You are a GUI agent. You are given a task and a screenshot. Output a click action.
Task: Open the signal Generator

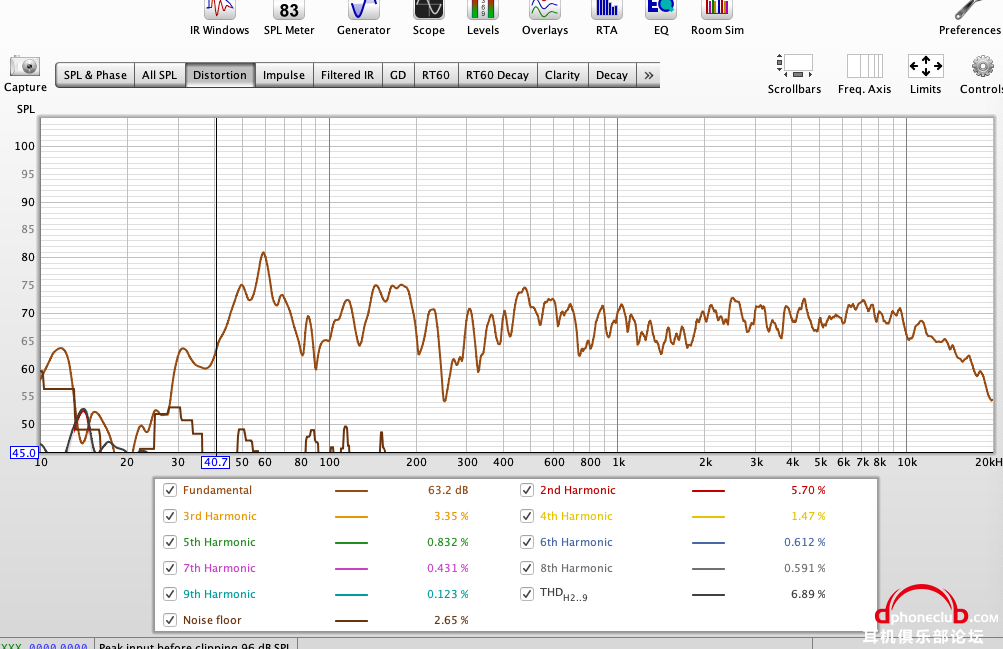coord(363,18)
